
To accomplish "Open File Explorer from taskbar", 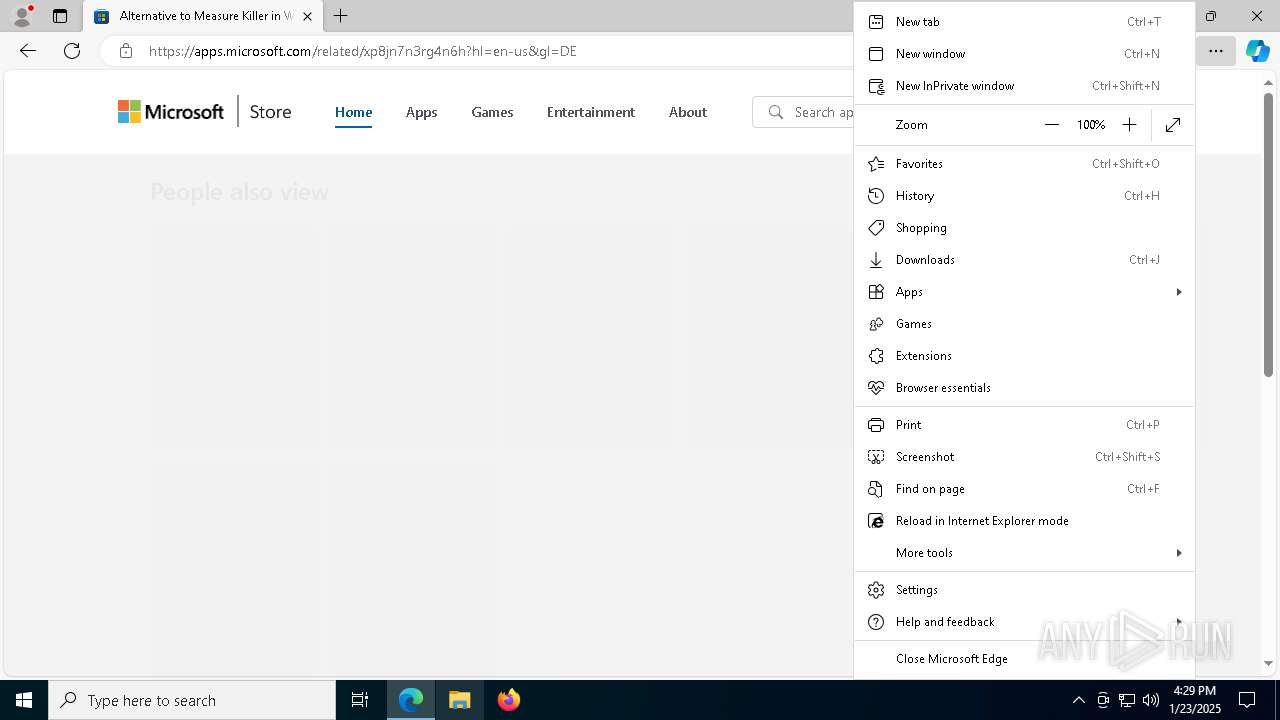I will [x=460, y=700].
